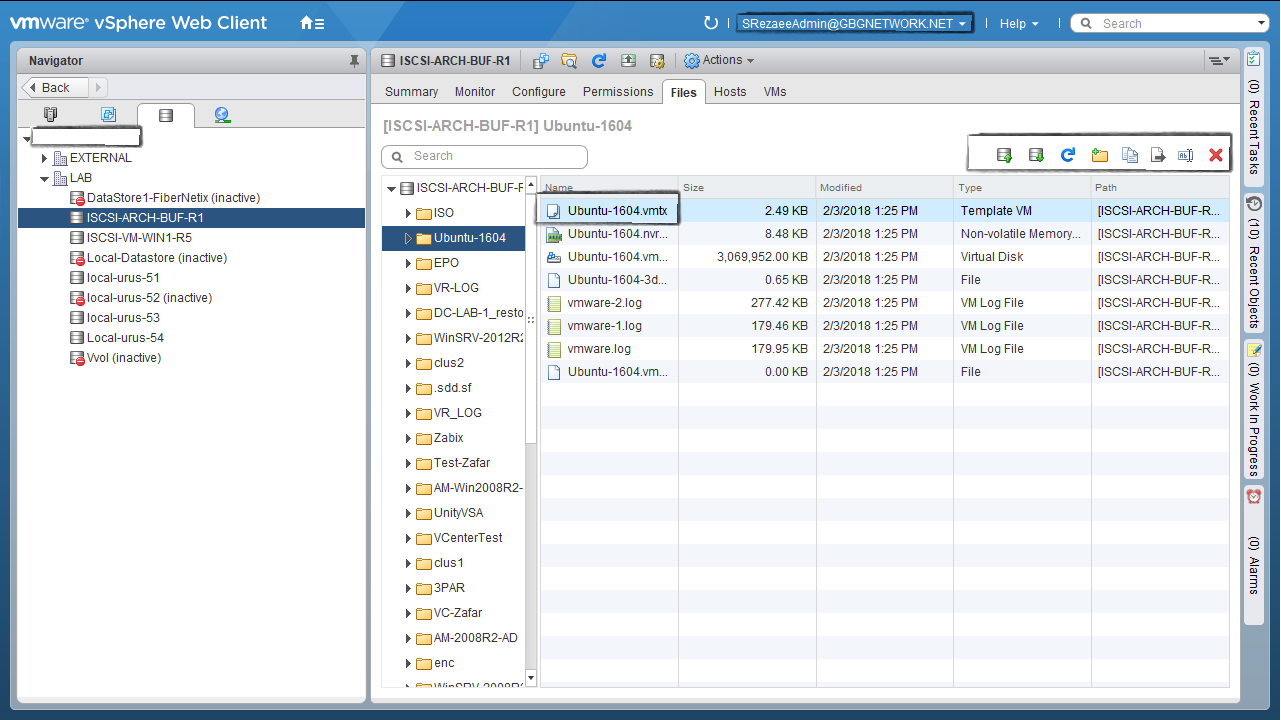Screen dimensions: 1281x720
Task: Create a new folder in the datastore
Action: 1100,155
